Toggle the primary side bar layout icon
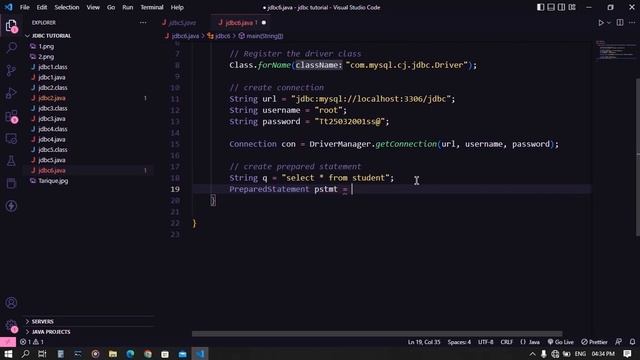Viewport: 640px width, 360px height. [x=540, y=7]
